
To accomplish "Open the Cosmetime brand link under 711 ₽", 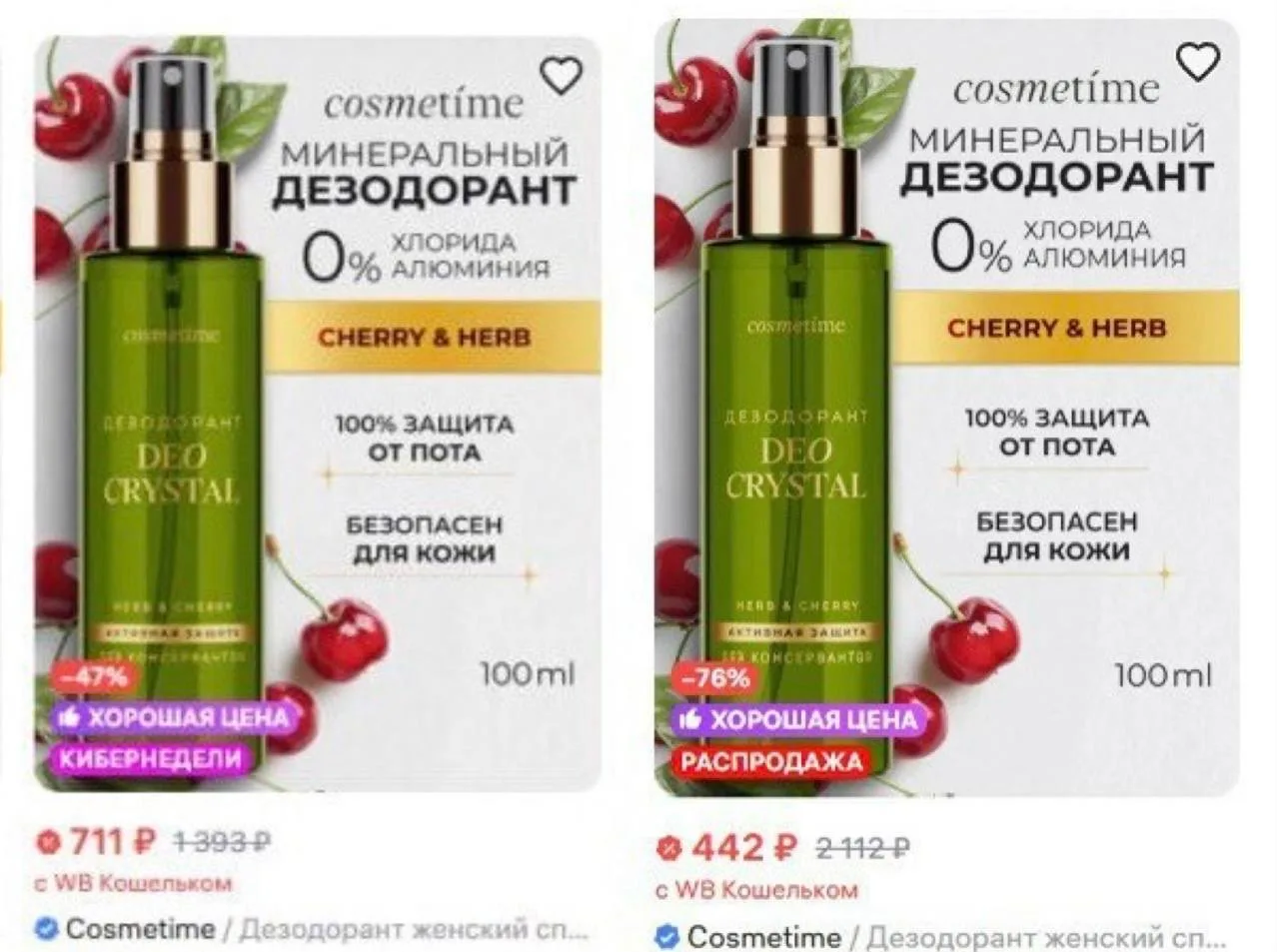I will pos(140,929).
